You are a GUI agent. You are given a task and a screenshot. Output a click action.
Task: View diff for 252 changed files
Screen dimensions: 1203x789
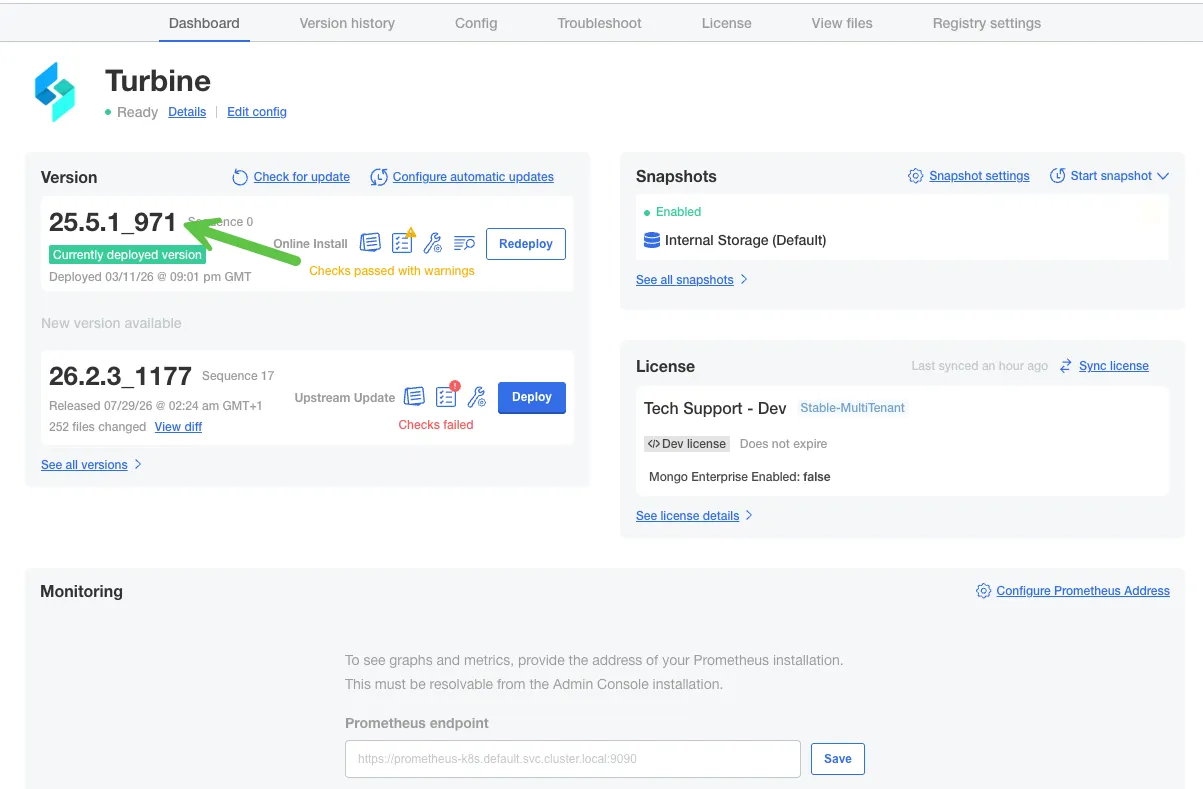point(178,427)
